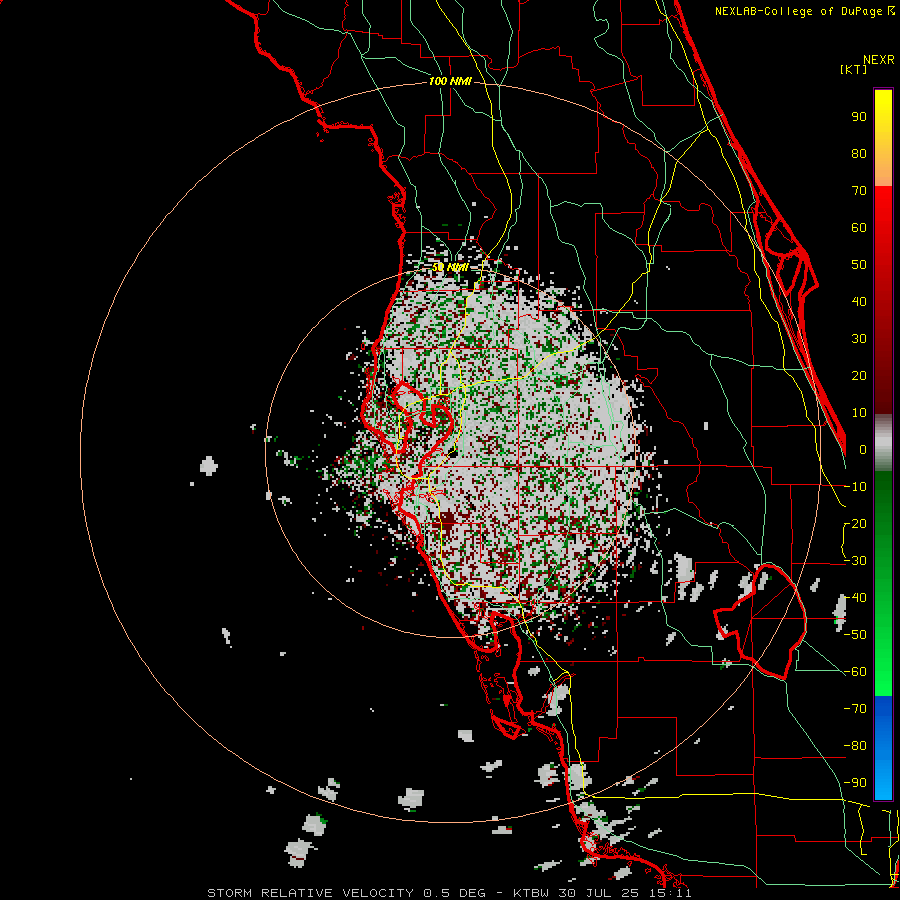Pick the gray zero-velocity segment of color bar
The width and height of the screenshot is (900, 900).
pyautogui.click(x=883, y=442)
